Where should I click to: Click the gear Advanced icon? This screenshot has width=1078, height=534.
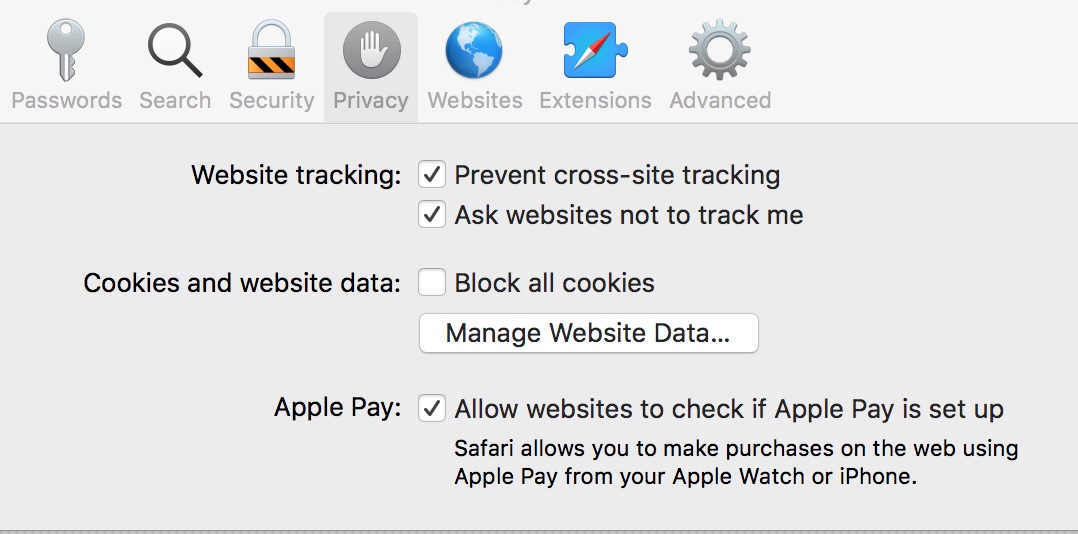719,50
